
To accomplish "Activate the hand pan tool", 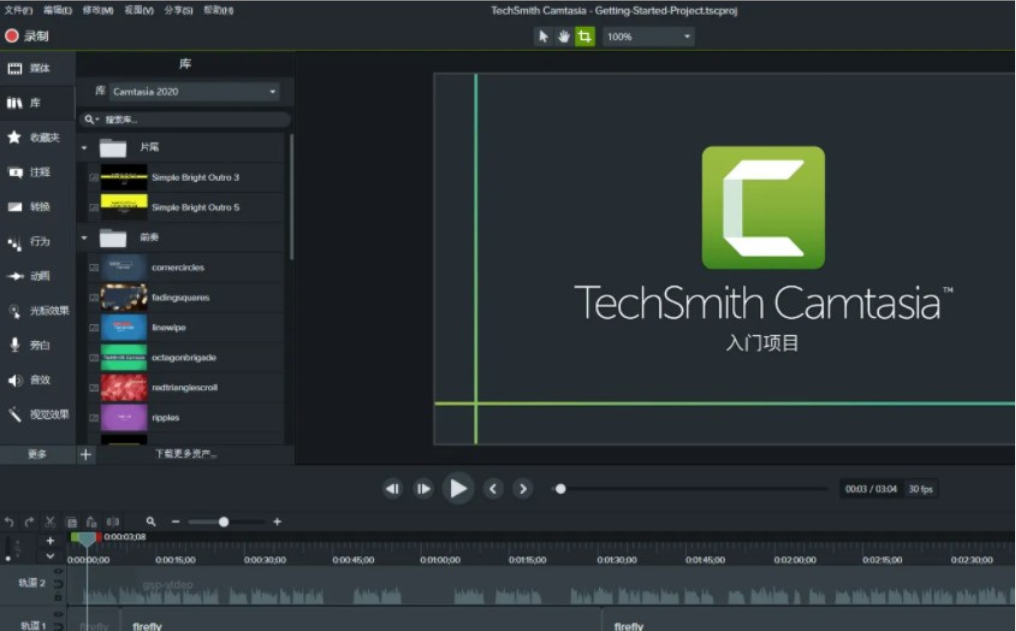I will pyautogui.click(x=564, y=36).
